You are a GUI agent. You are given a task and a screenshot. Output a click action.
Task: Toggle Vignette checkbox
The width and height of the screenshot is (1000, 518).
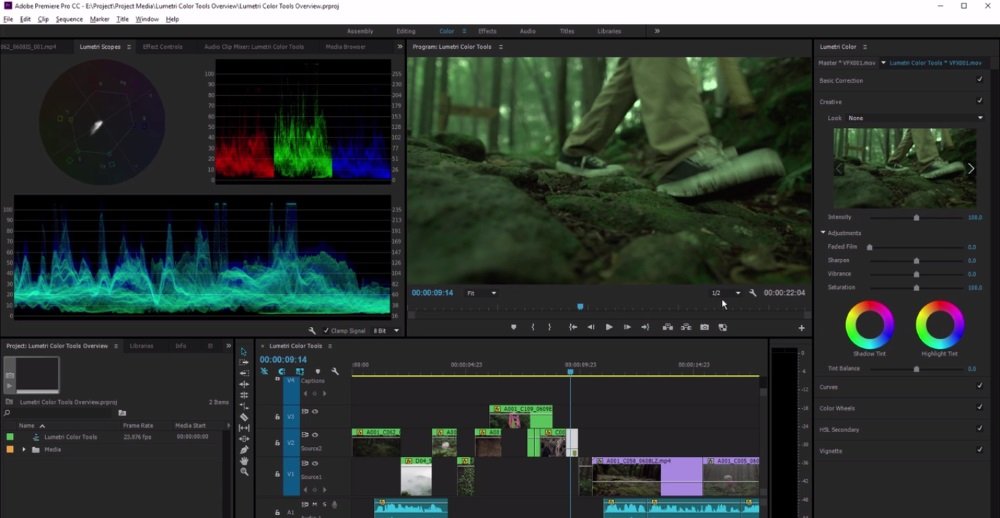coord(980,450)
